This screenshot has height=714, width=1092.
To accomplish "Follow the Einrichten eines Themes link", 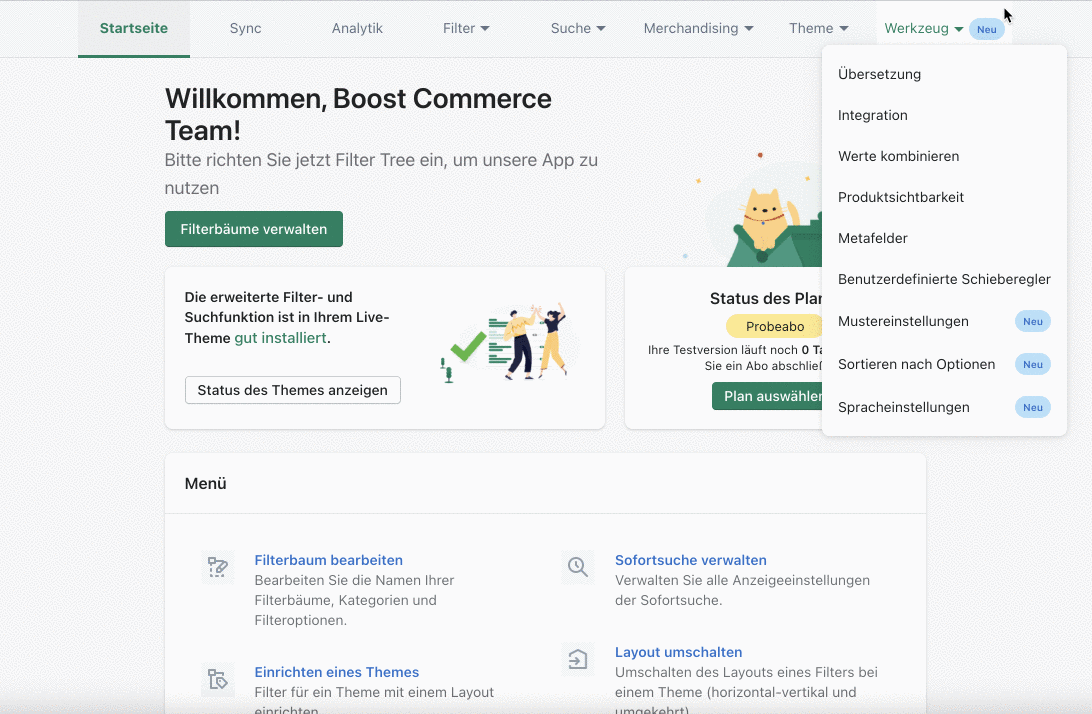I will click(x=336, y=672).
